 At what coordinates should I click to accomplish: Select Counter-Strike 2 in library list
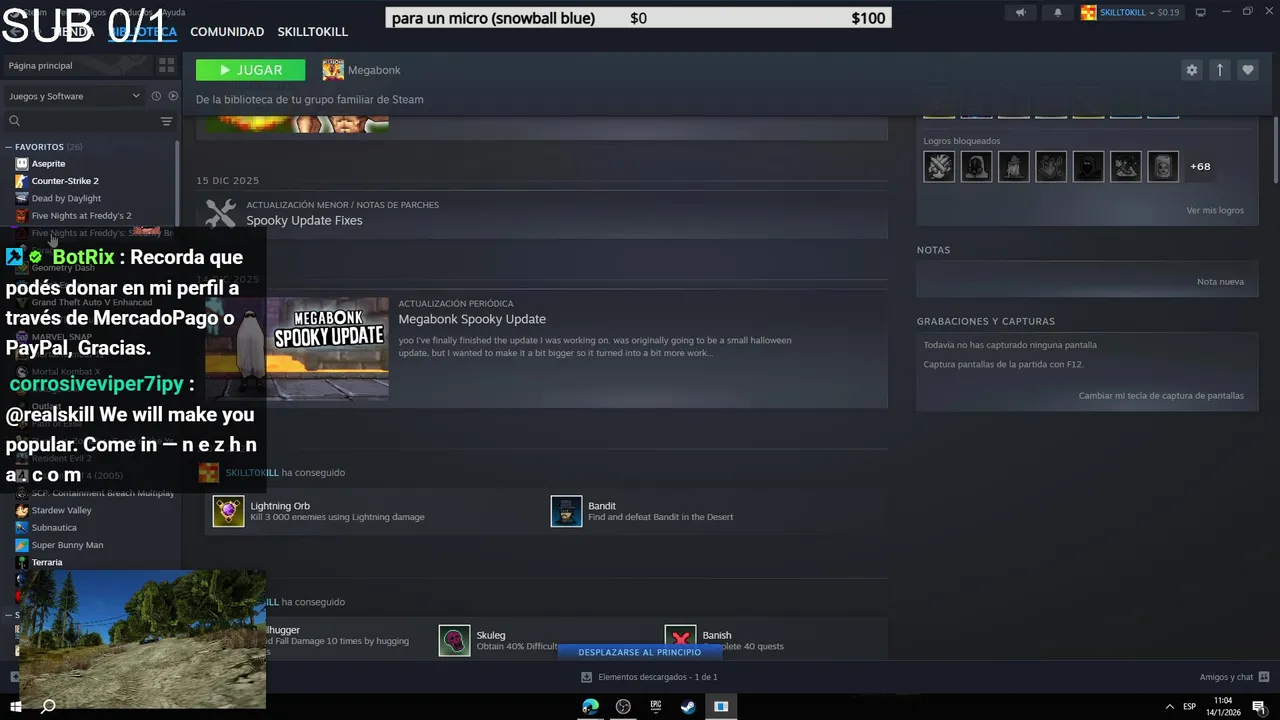(x=65, y=181)
